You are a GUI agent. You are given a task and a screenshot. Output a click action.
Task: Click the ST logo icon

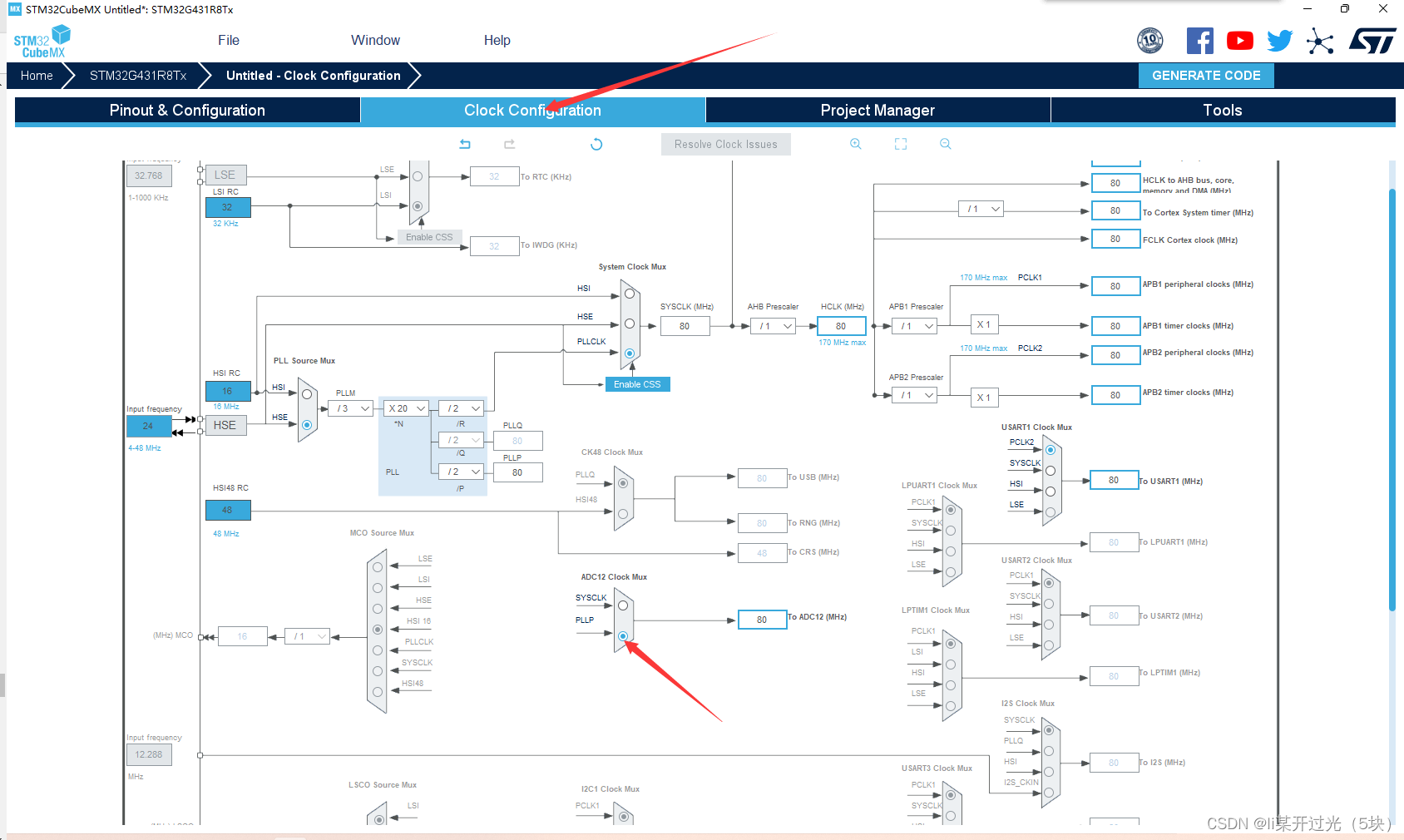click(1372, 41)
